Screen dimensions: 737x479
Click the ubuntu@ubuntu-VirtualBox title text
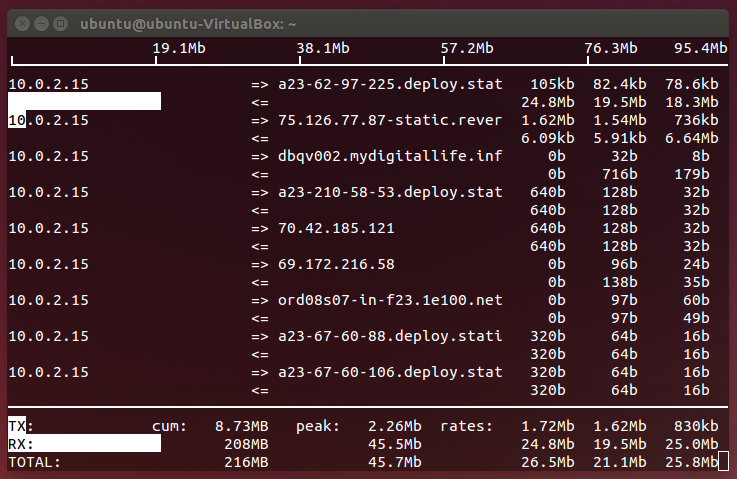point(188,24)
